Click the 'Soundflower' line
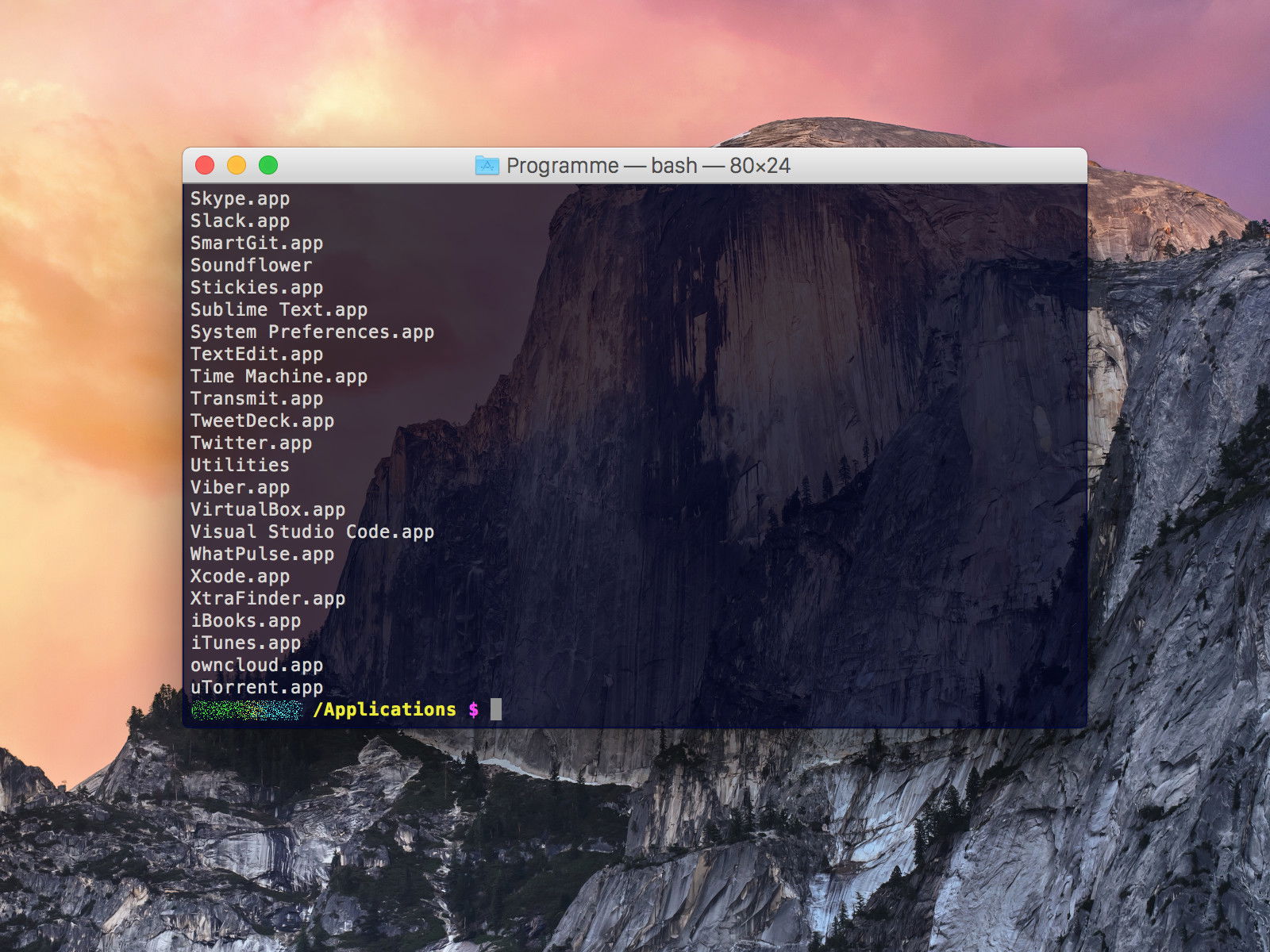 click(251, 266)
